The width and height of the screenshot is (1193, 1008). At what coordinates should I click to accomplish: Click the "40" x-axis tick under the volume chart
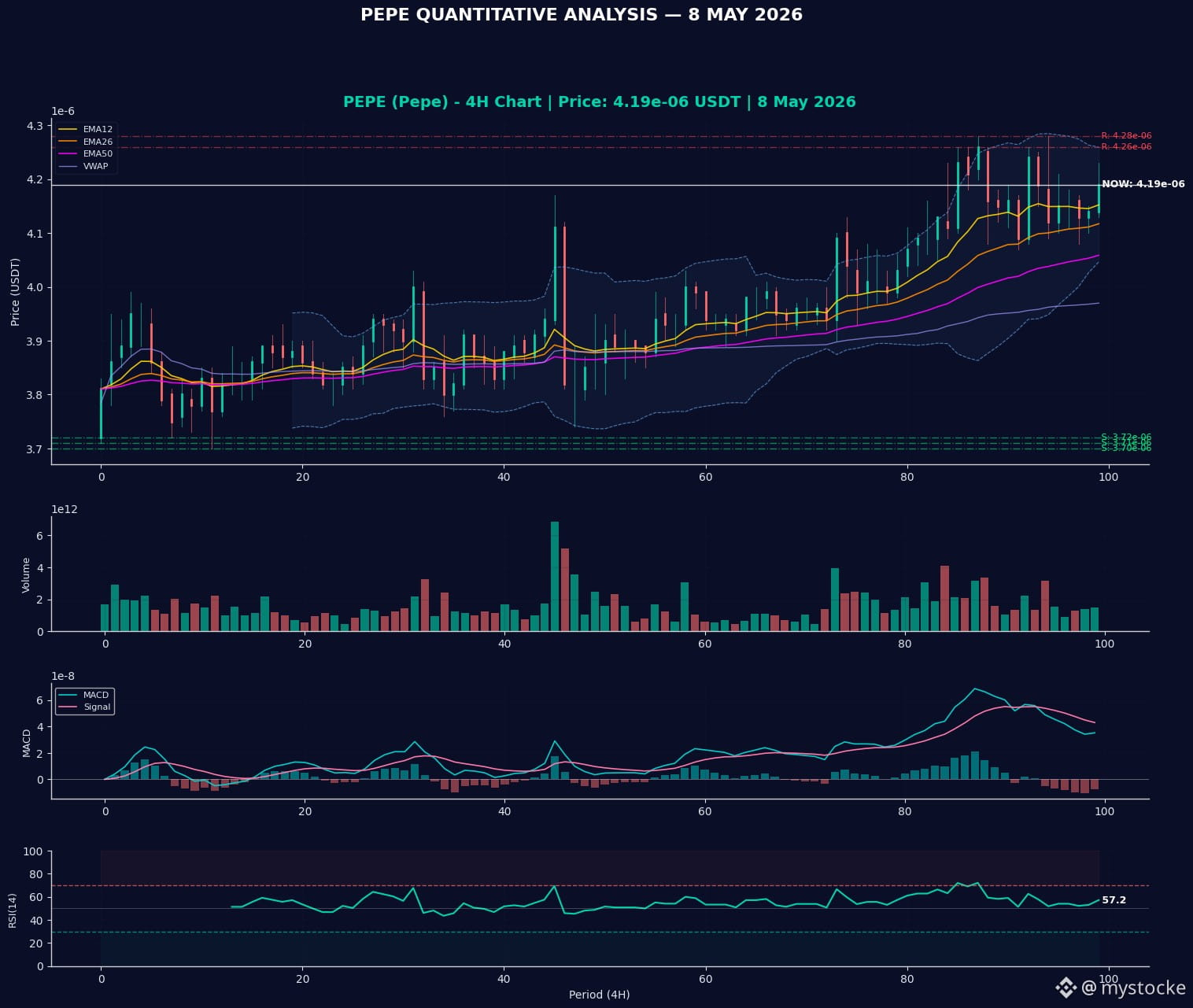pos(504,644)
